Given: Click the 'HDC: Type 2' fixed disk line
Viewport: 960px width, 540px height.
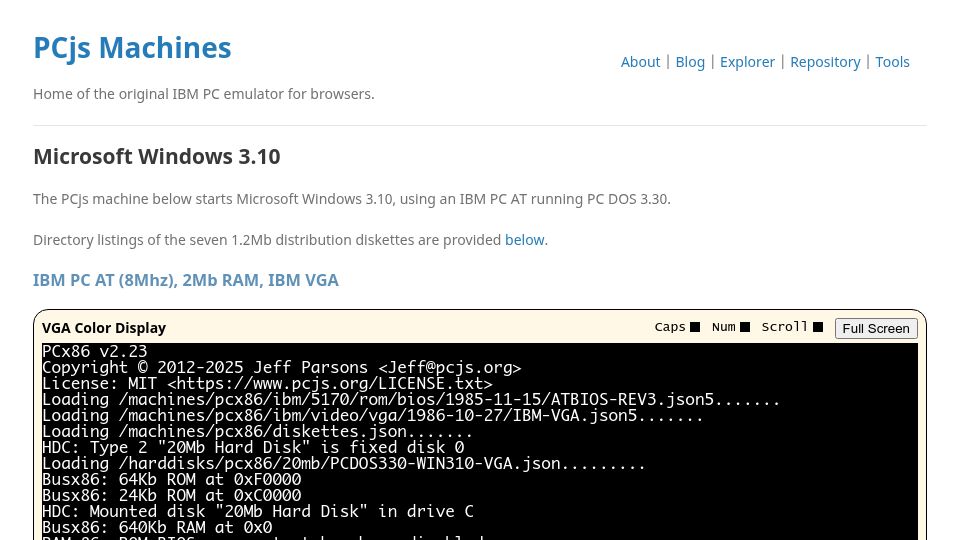Looking at the screenshot, I should (x=253, y=447).
